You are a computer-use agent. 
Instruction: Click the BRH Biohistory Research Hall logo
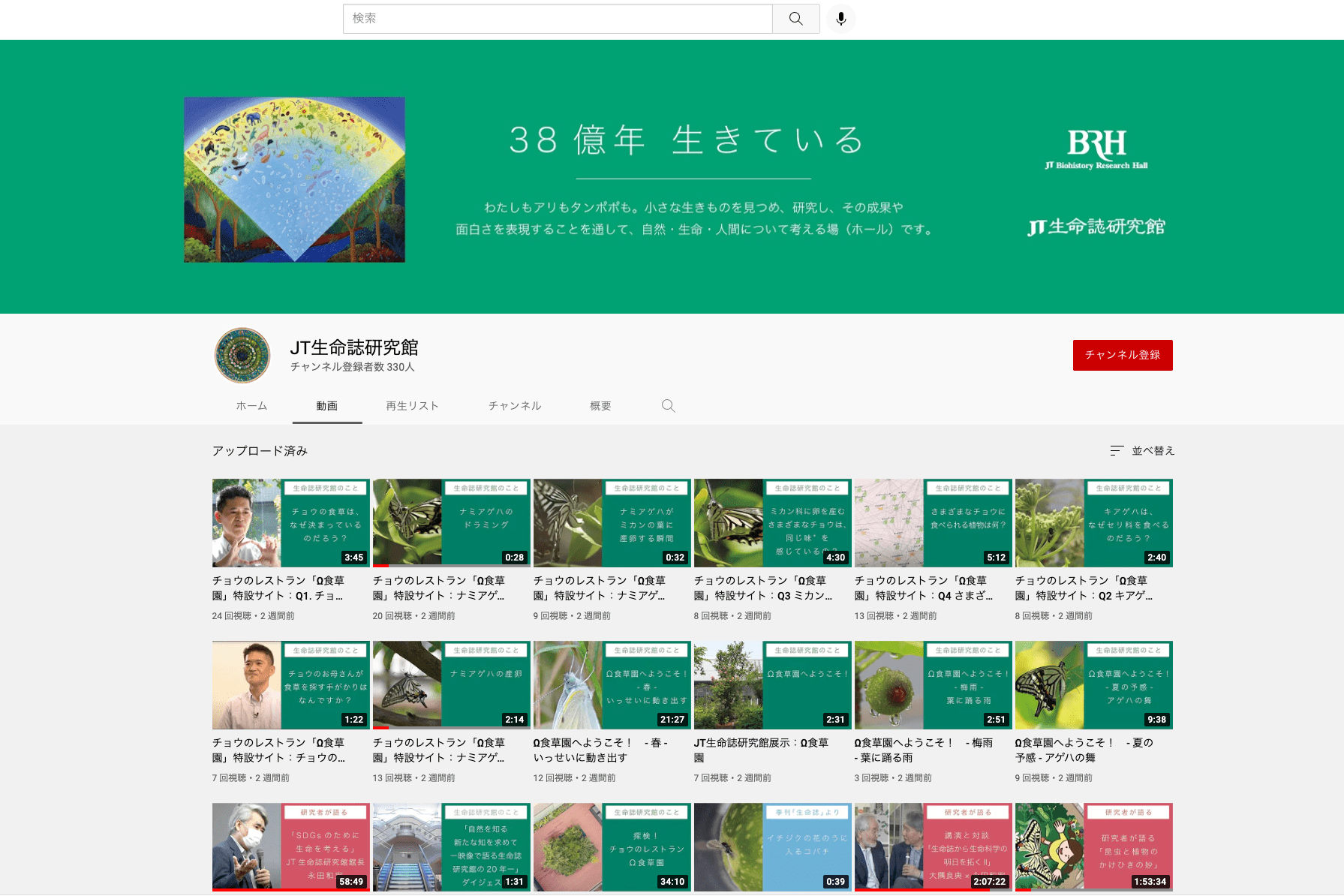click(x=1096, y=149)
